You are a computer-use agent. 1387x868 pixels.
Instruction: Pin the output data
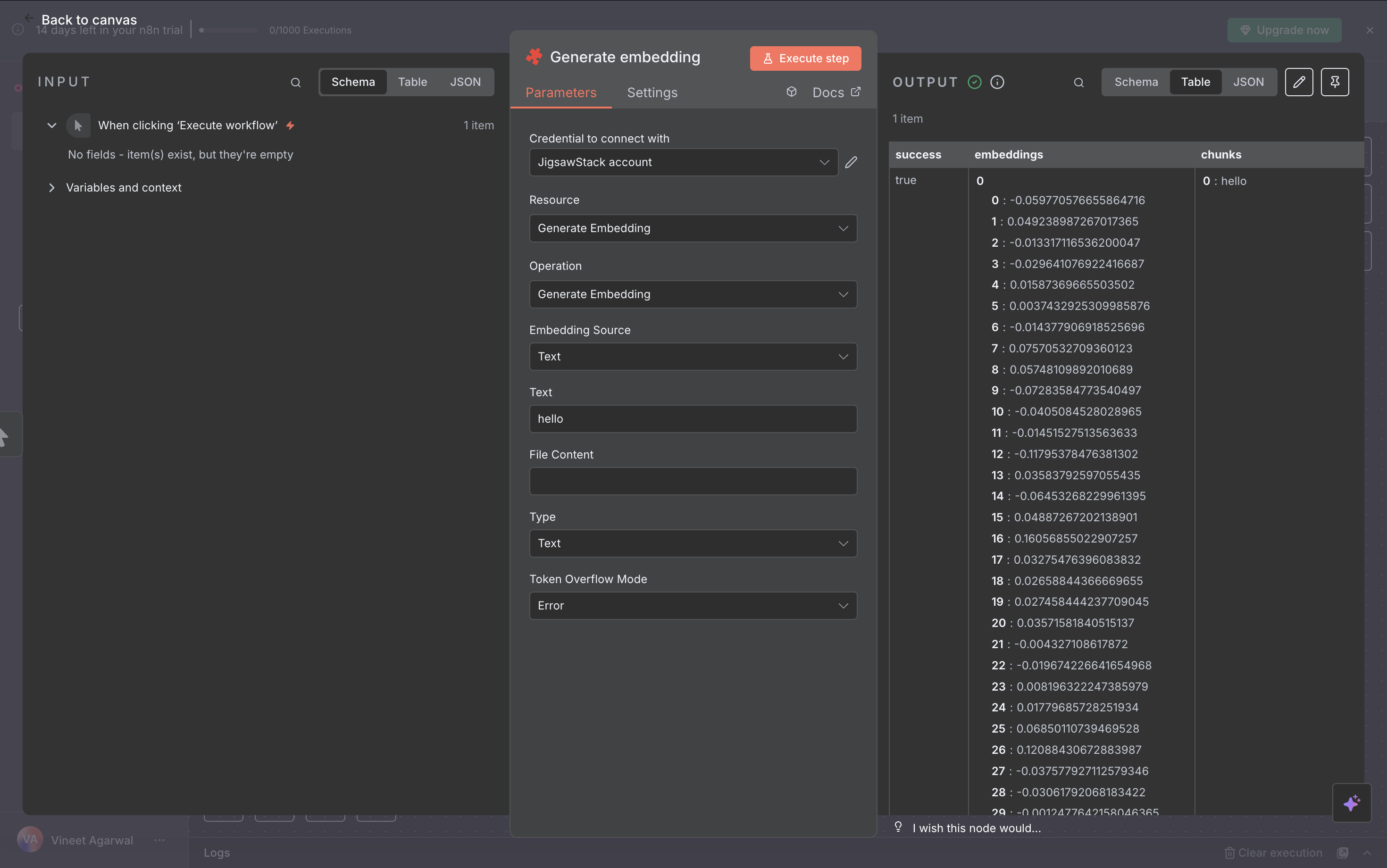[1334, 82]
